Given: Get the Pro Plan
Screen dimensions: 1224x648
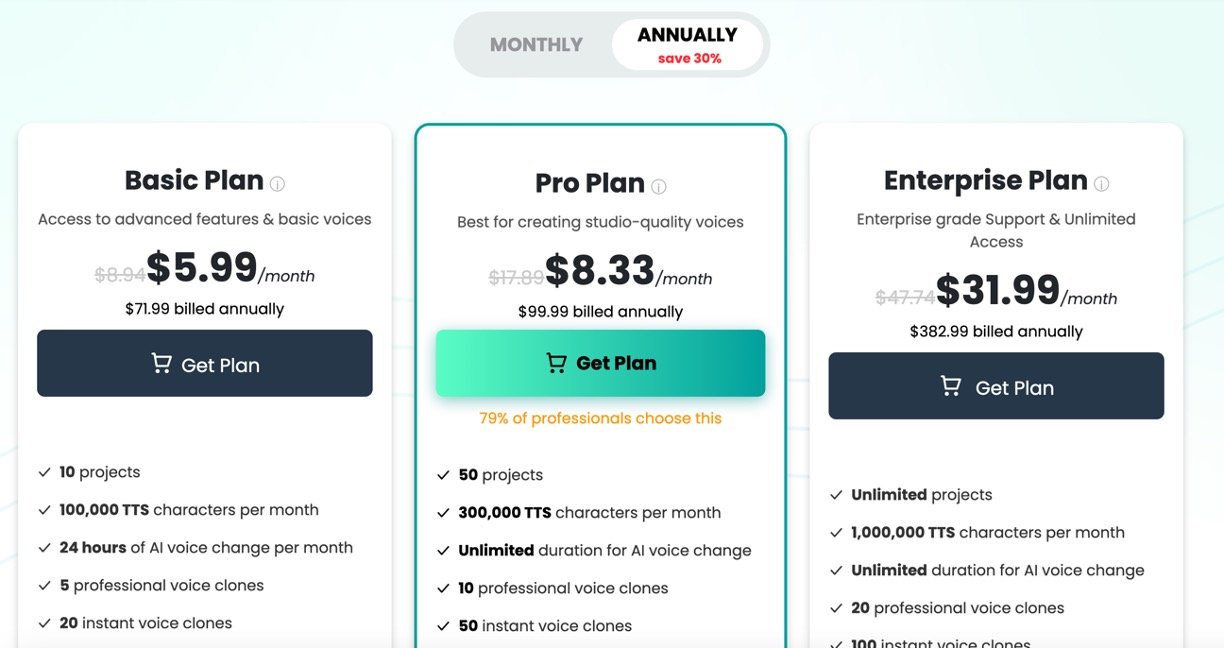Looking at the screenshot, I should tap(600, 363).
